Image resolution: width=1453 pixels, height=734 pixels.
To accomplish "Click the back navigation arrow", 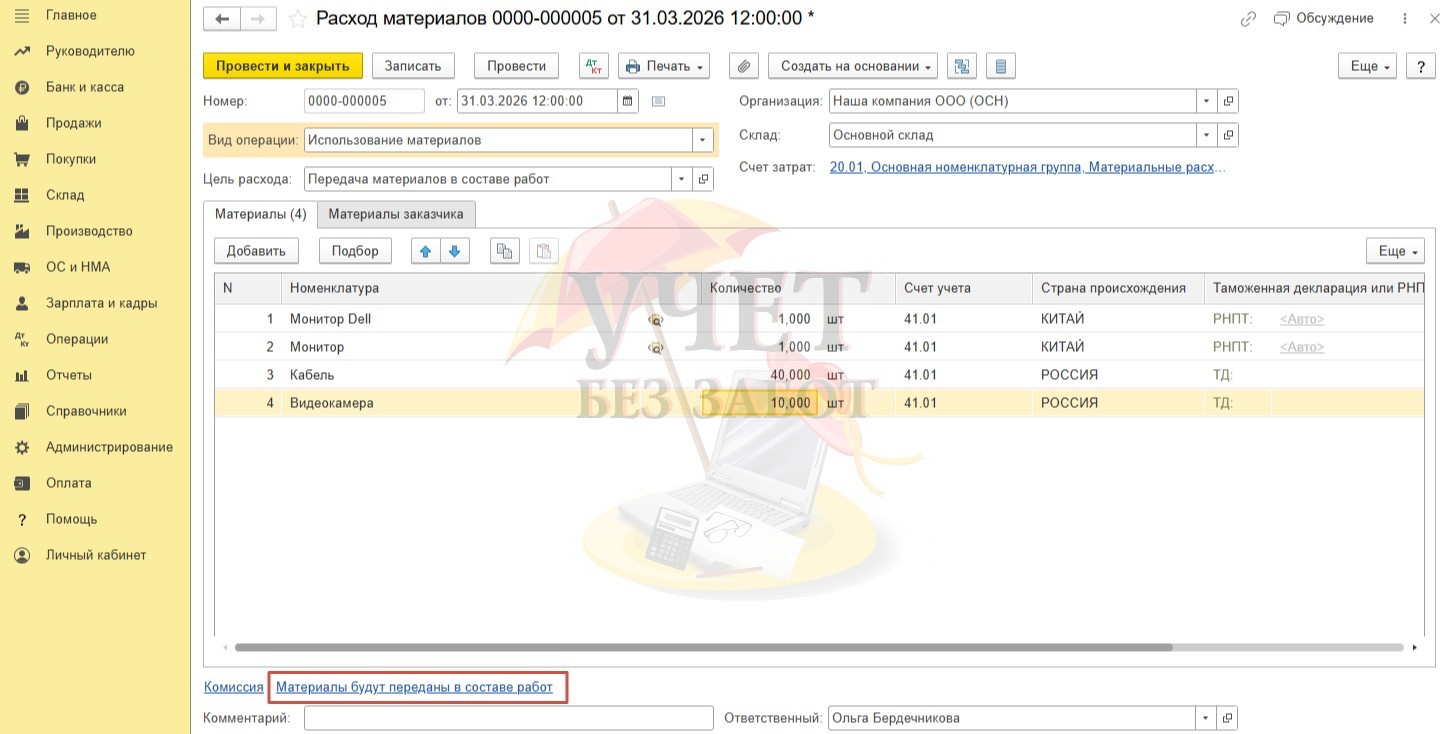I will (x=222, y=19).
